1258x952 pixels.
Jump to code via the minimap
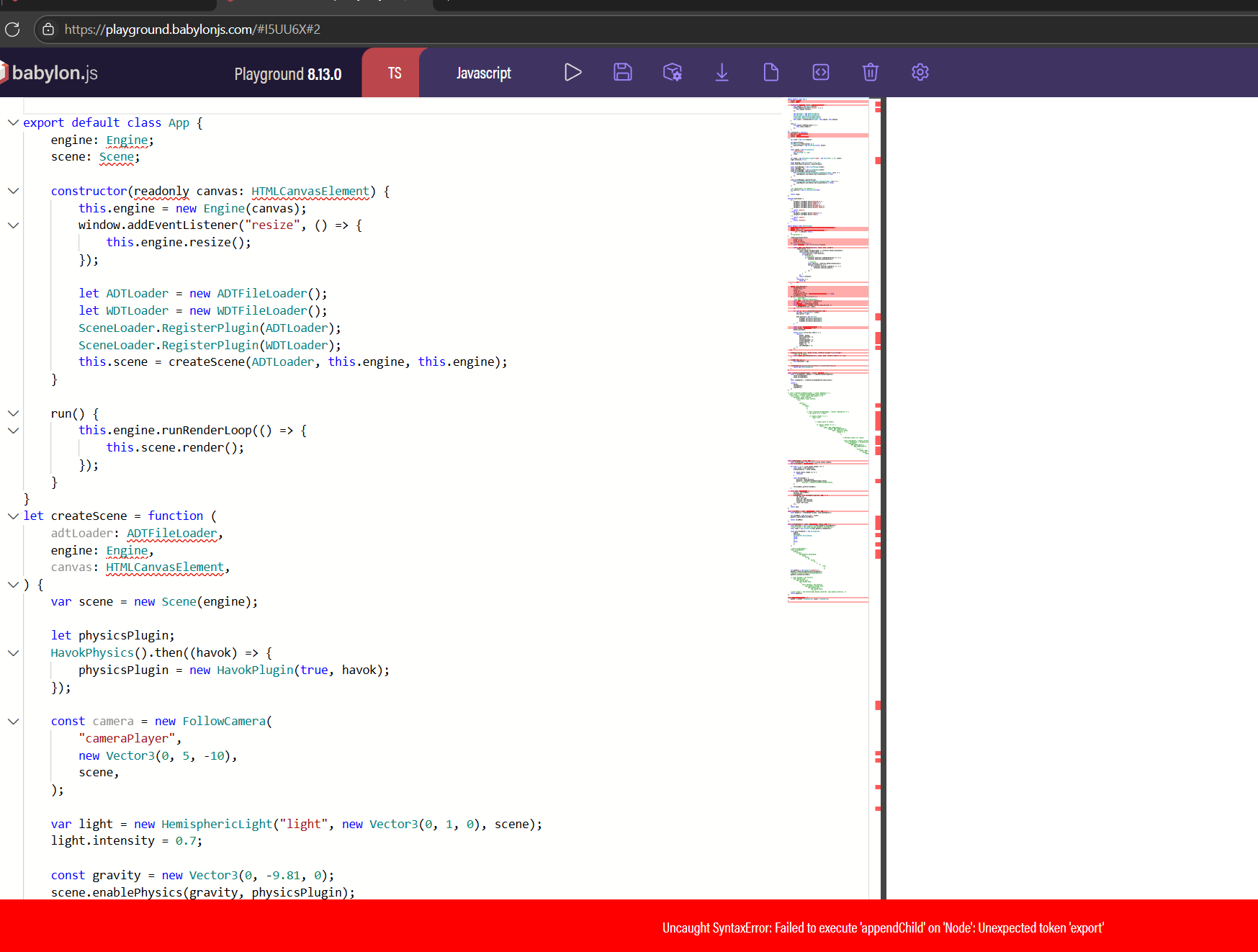[x=828, y=350]
